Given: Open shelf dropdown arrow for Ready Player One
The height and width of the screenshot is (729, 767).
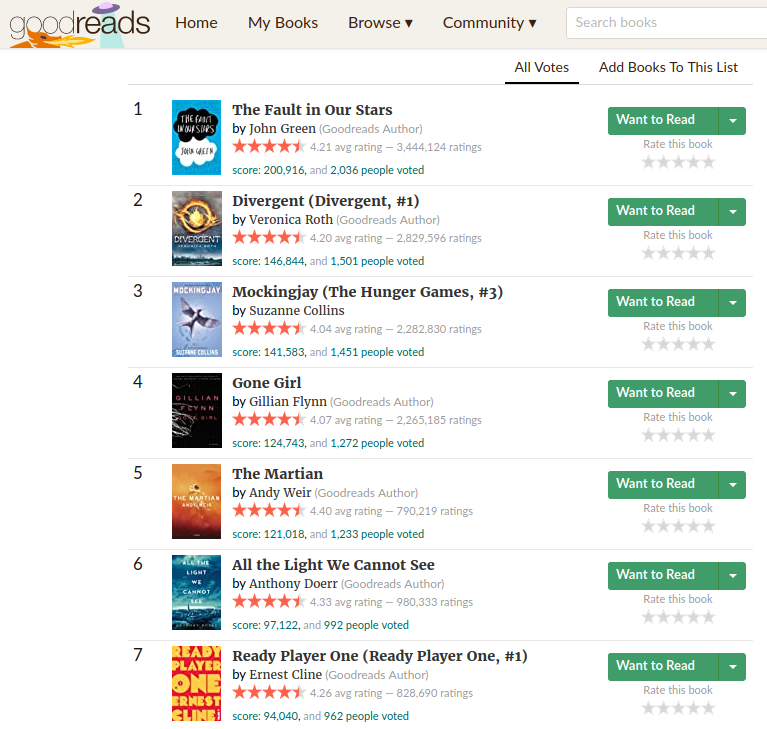Looking at the screenshot, I should click(732, 666).
